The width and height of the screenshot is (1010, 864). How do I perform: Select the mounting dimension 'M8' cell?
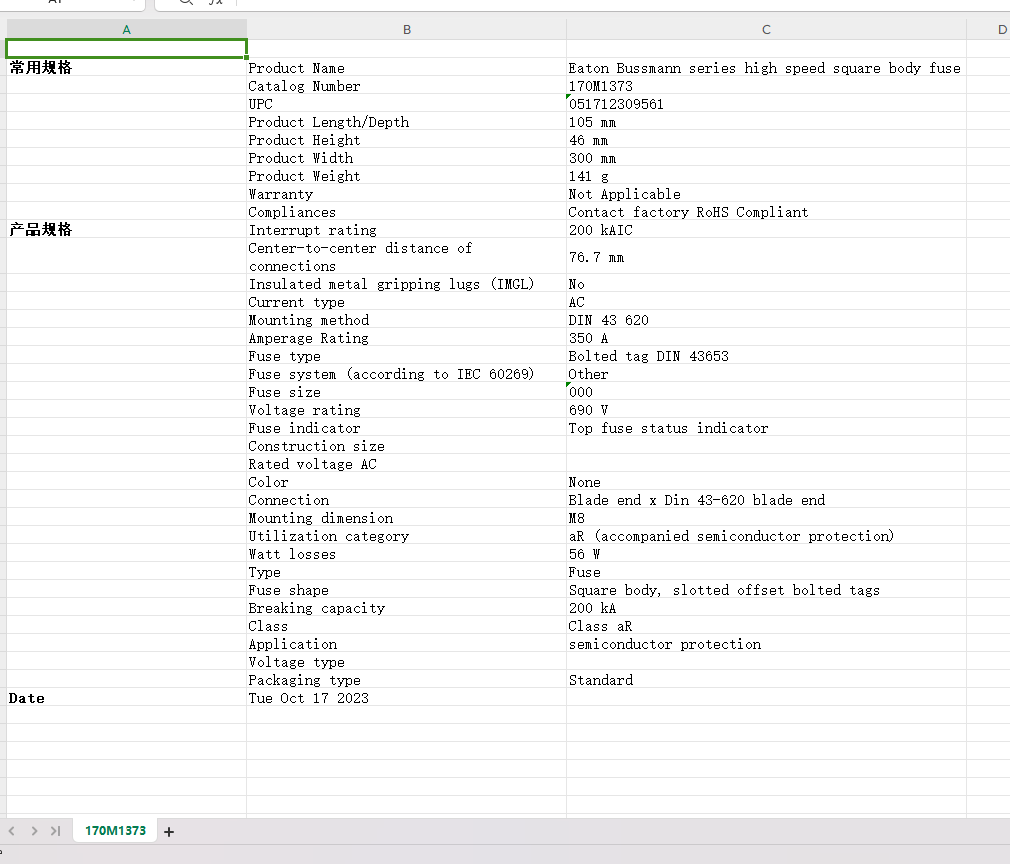pyautogui.click(x=766, y=519)
